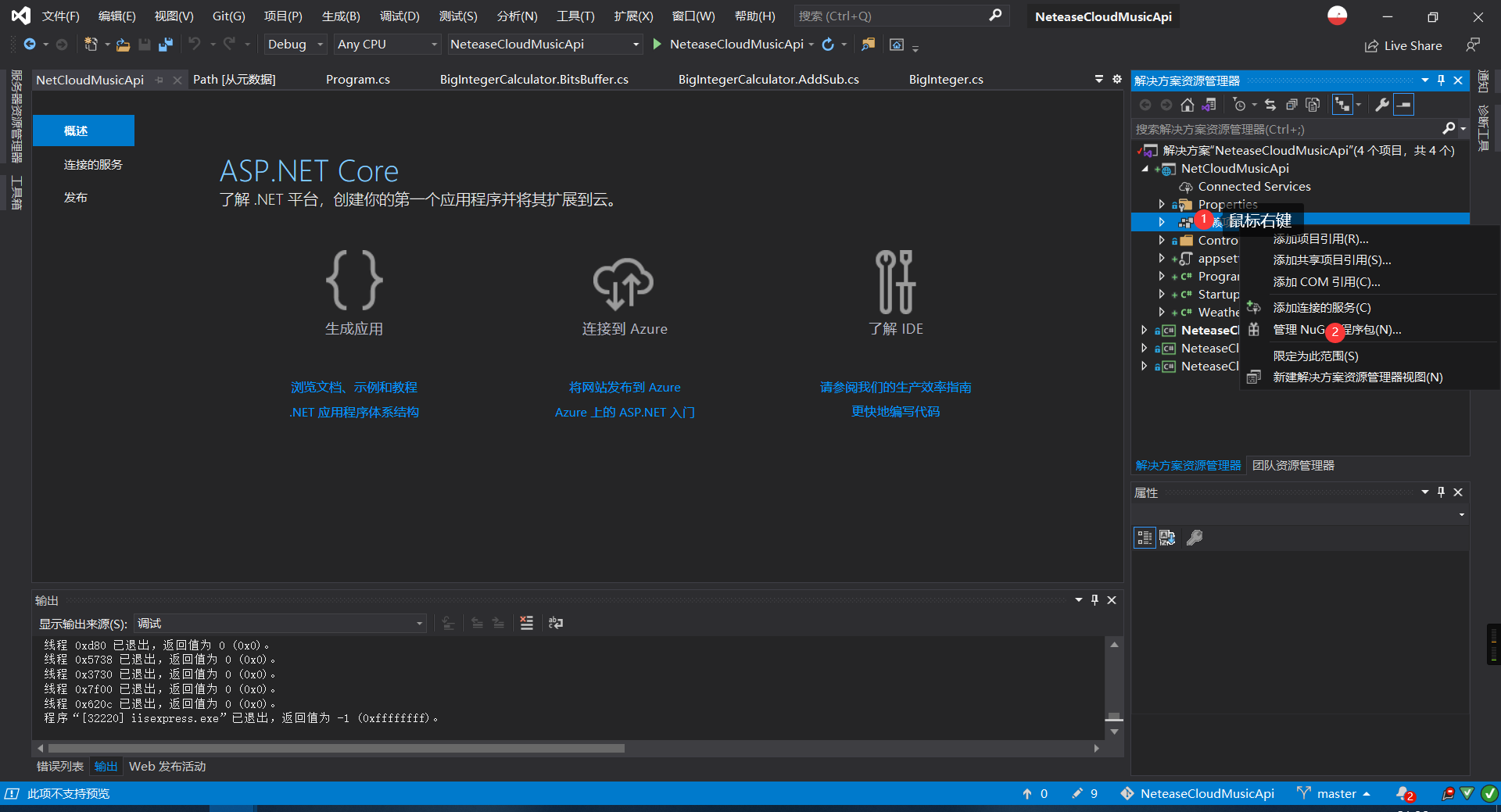Click the collapse all icon in Solution Explorer
The width and height of the screenshot is (1501, 812).
coord(1291,105)
